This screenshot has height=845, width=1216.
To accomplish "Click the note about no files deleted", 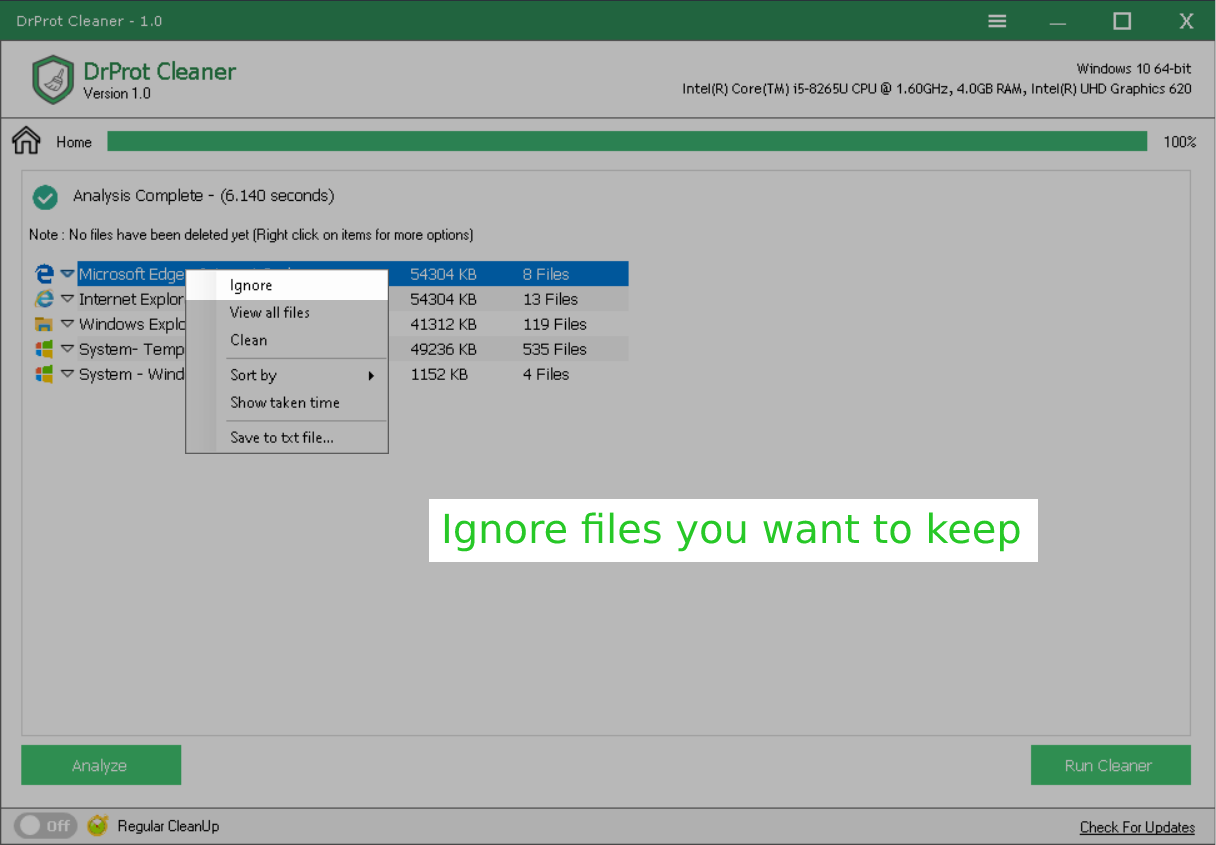I will (x=251, y=235).
